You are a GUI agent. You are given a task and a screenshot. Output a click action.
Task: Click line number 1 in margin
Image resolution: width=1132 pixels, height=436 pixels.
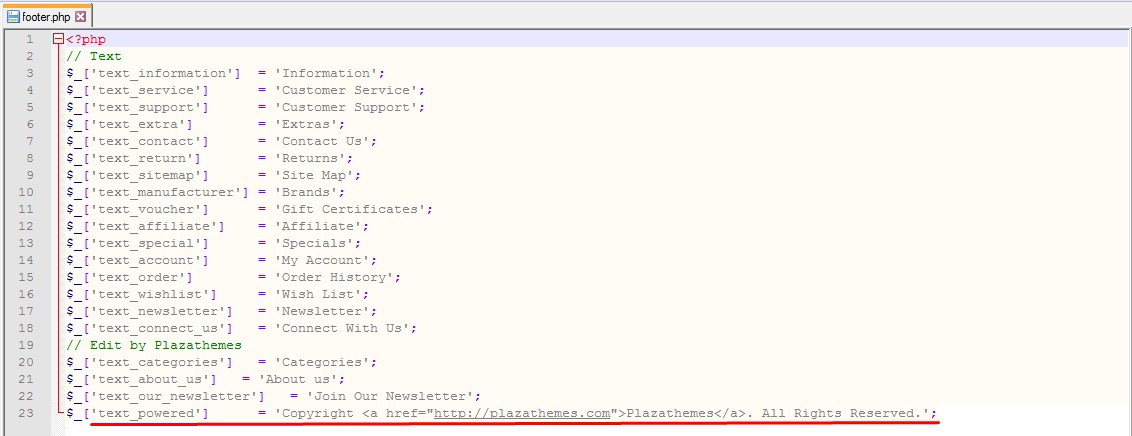pos(29,40)
